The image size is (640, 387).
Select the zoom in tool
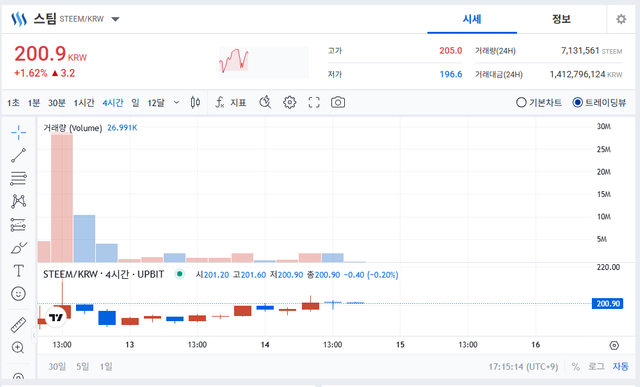tap(18, 347)
